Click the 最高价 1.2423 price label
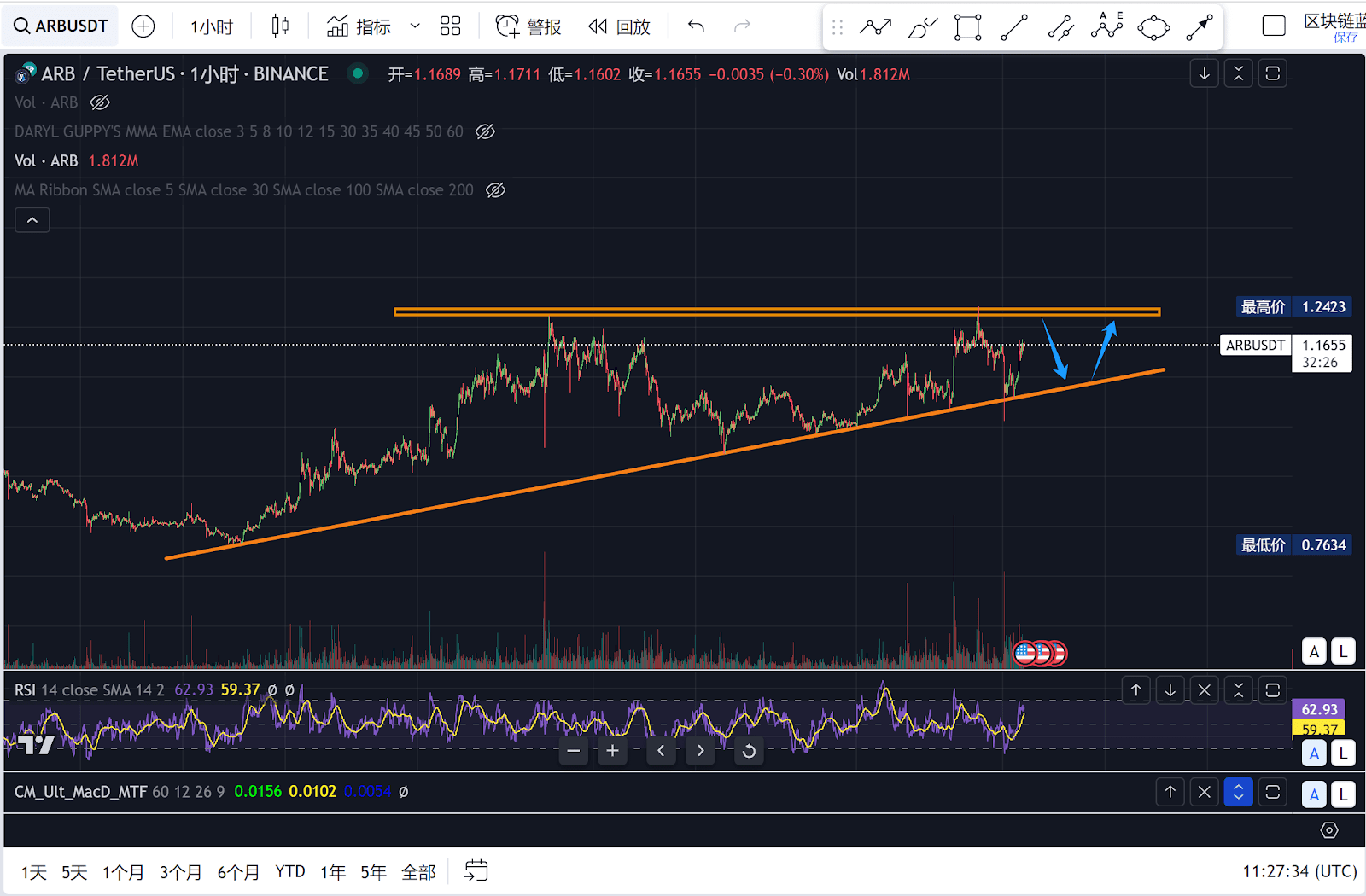This screenshot has width=1366, height=896. (x=1293, y=306)
